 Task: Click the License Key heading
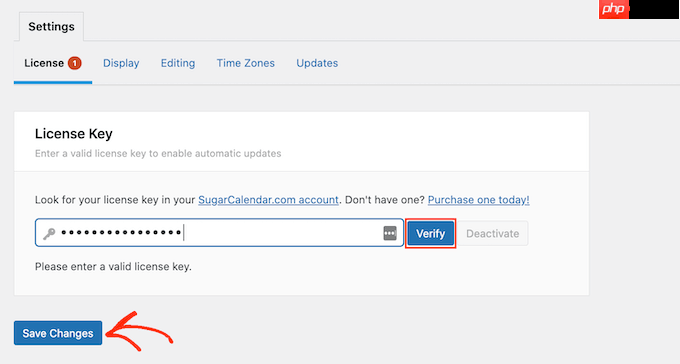click(x=74, y=134)
